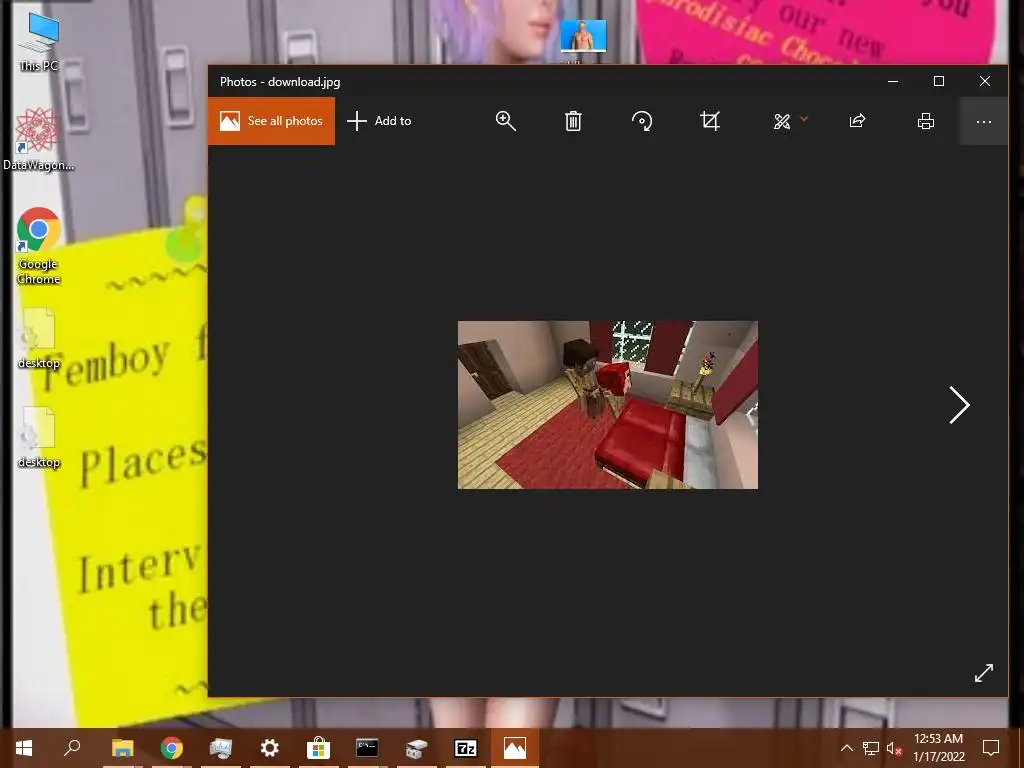Open File Explorer from taskbar

(122, 748)
